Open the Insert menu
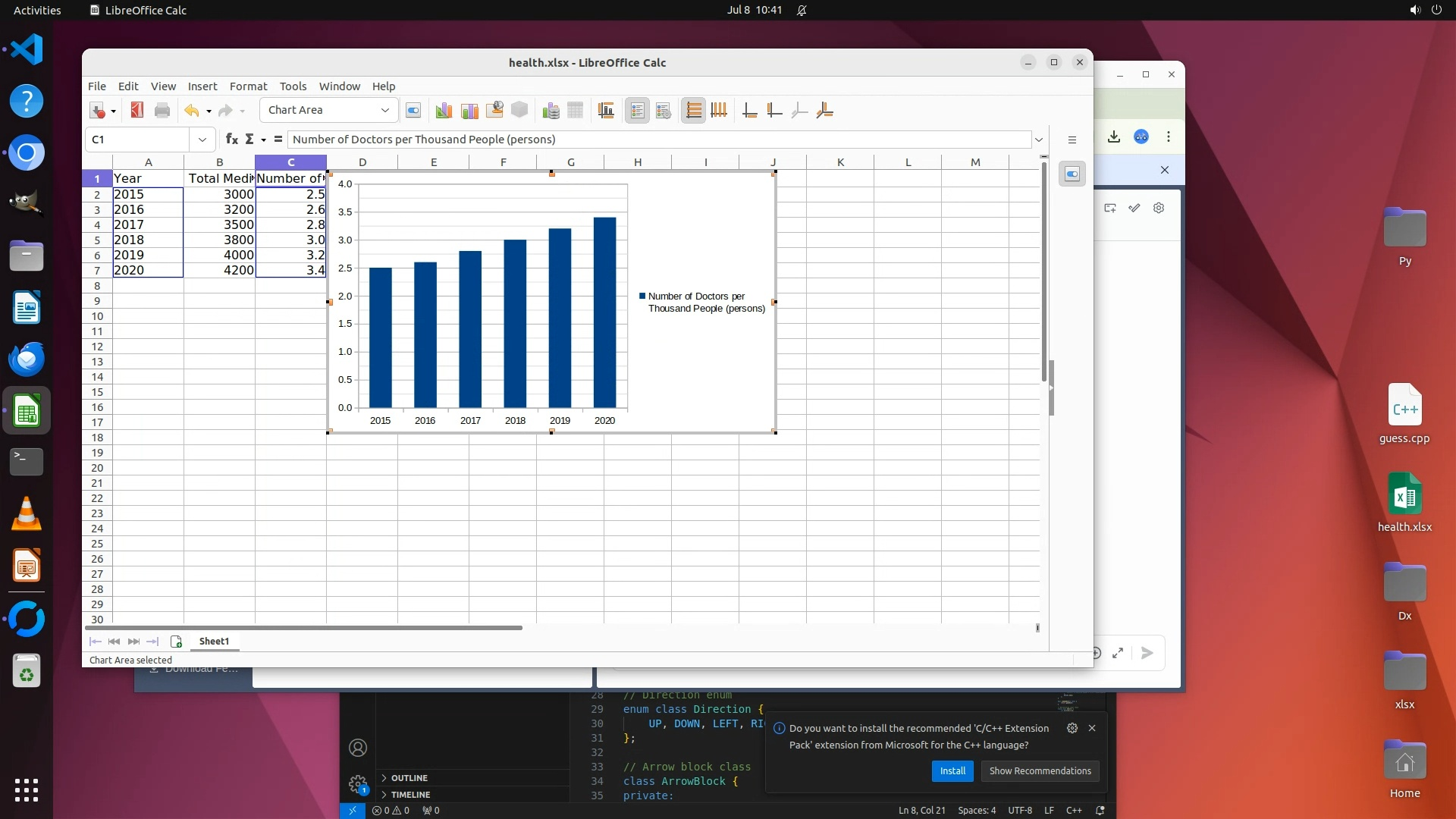The width and height of the screenshot is (1456, 819). 202,86
